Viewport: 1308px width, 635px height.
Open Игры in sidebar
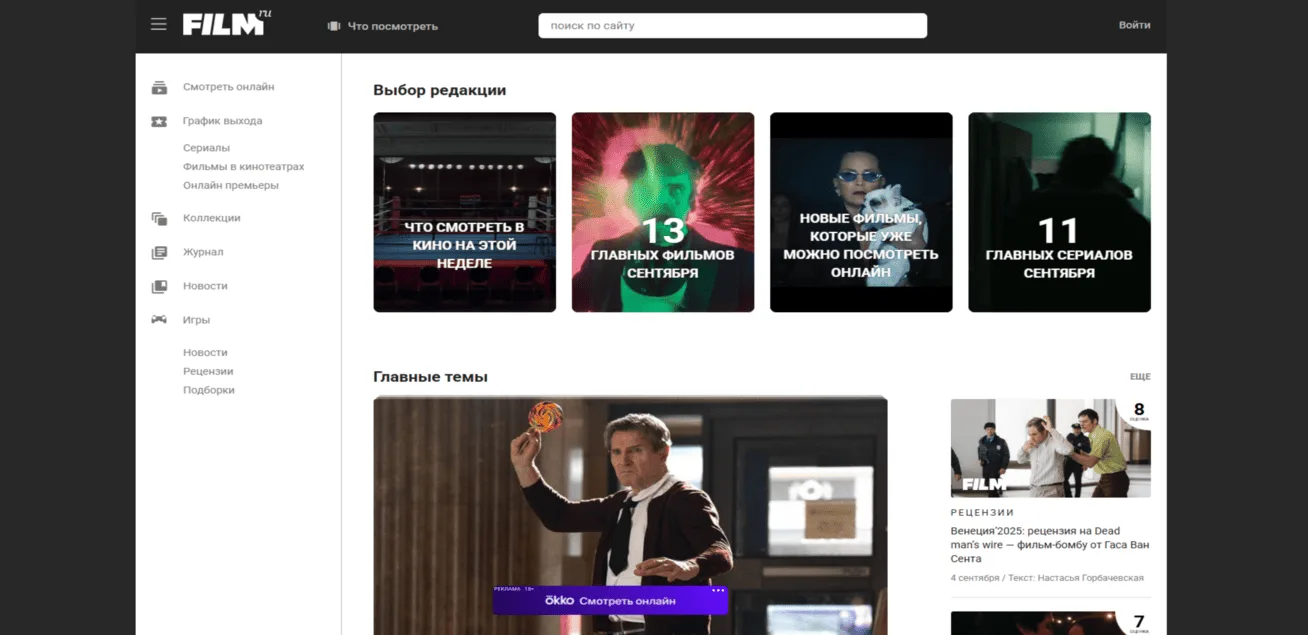196,320
